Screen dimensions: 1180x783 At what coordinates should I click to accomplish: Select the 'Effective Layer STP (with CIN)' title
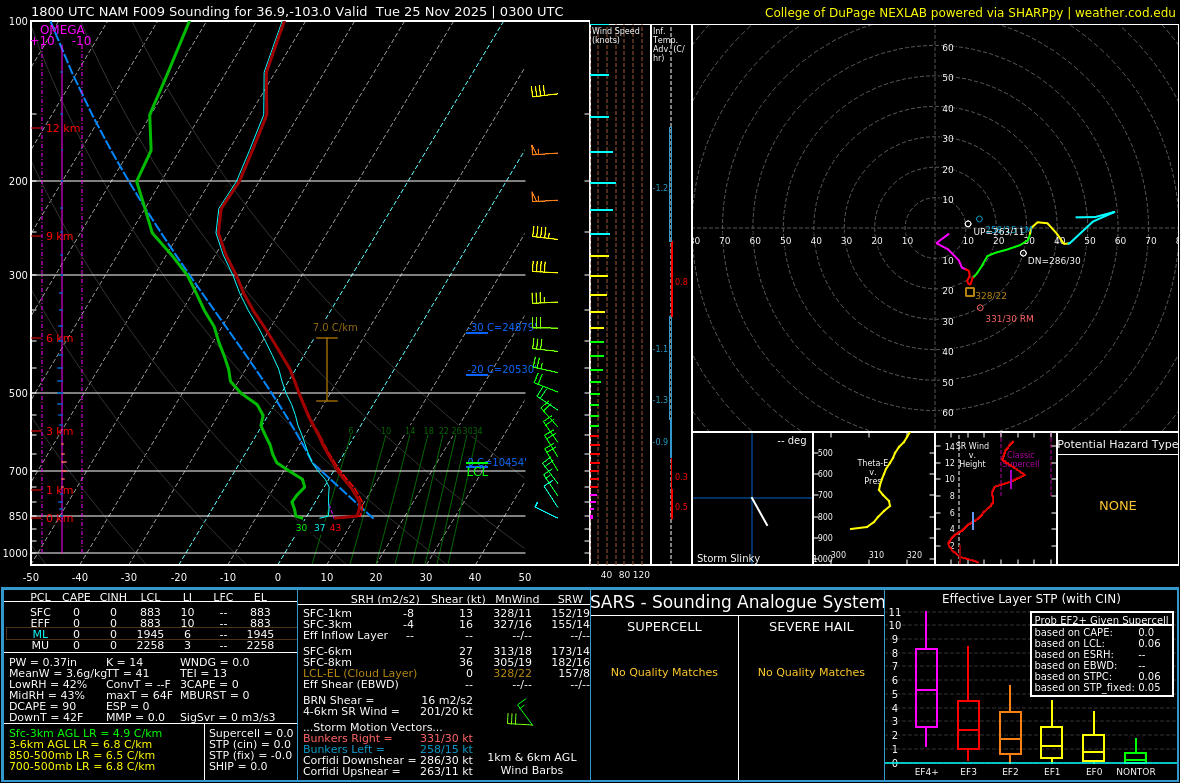click(1031, 599)
